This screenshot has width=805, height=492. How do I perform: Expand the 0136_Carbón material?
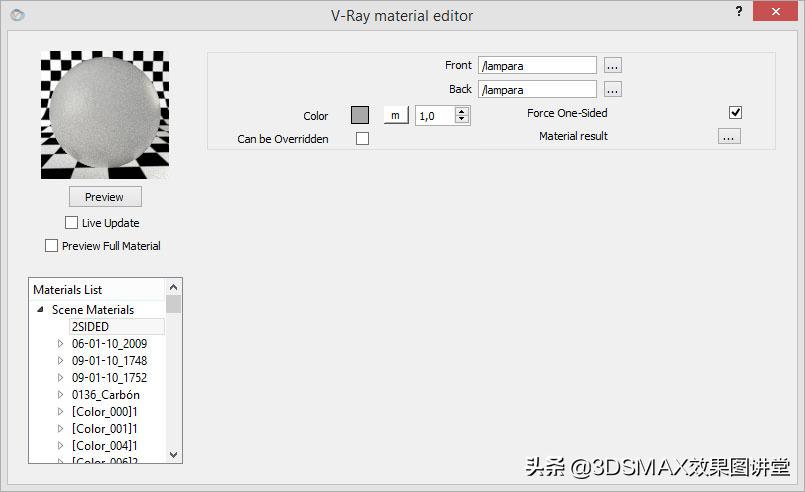(x=61, y=394)
